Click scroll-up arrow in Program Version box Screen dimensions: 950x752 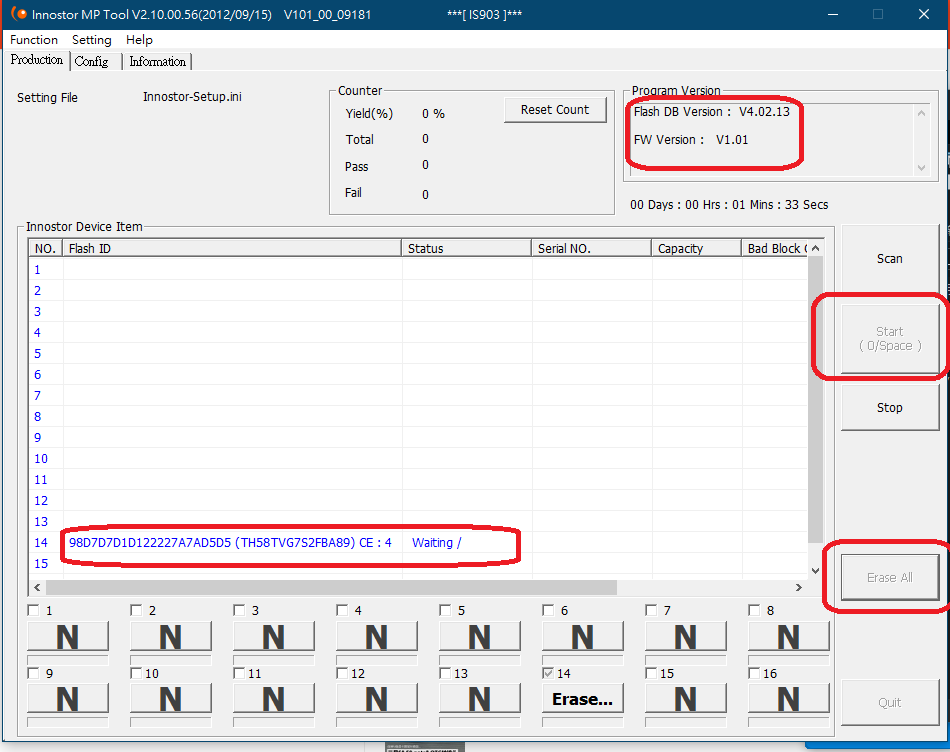click(x=922, y=113)
